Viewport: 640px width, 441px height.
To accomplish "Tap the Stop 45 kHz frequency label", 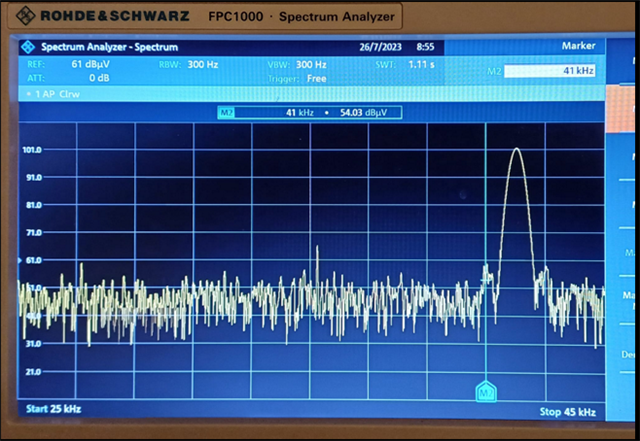I will [567, 412].
